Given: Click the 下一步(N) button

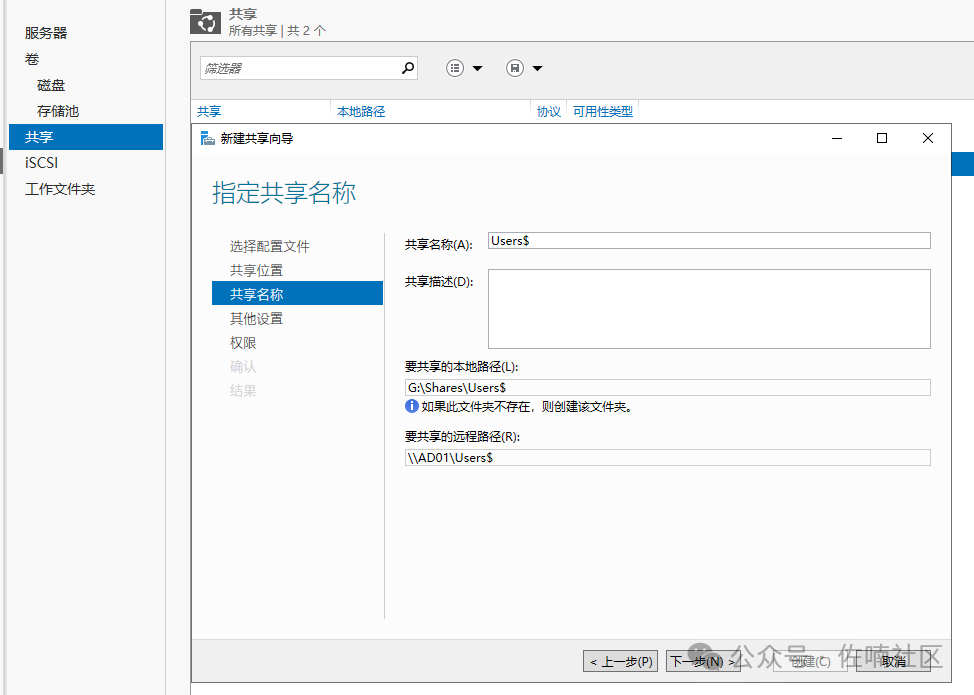Looking at the screenshot, I should [703, 661].
